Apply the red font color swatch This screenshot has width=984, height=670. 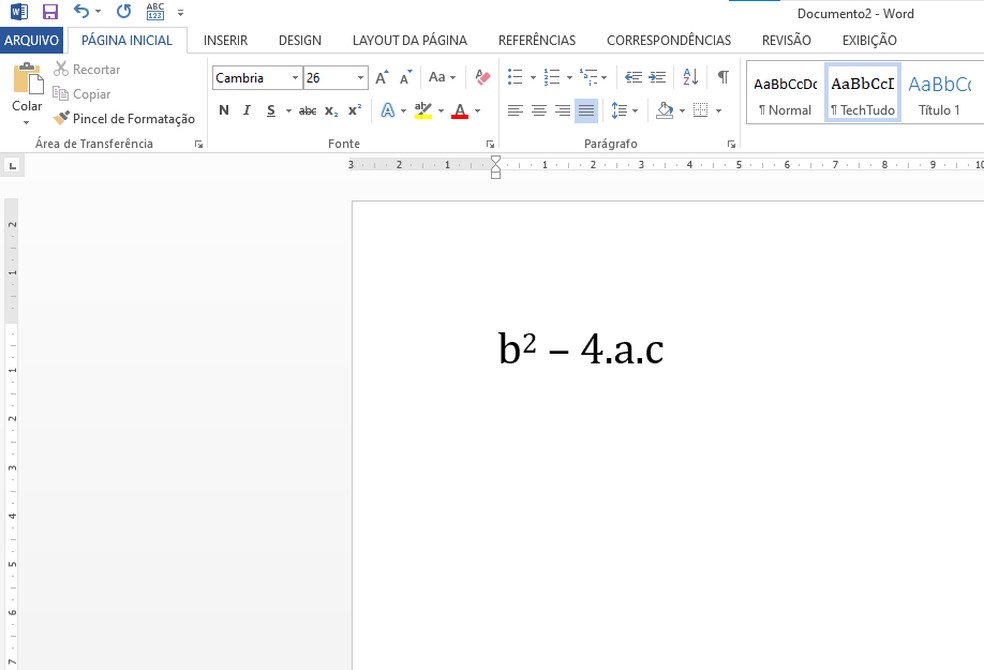point(459,111)
